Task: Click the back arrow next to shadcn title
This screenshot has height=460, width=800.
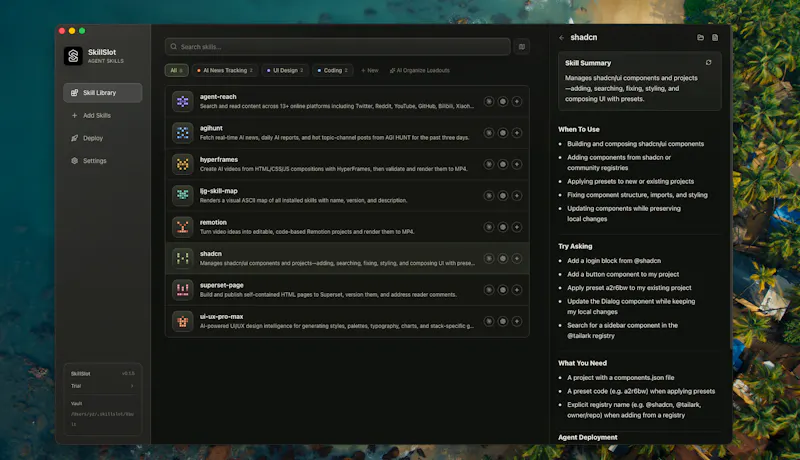Action: (x=561, y=38)
